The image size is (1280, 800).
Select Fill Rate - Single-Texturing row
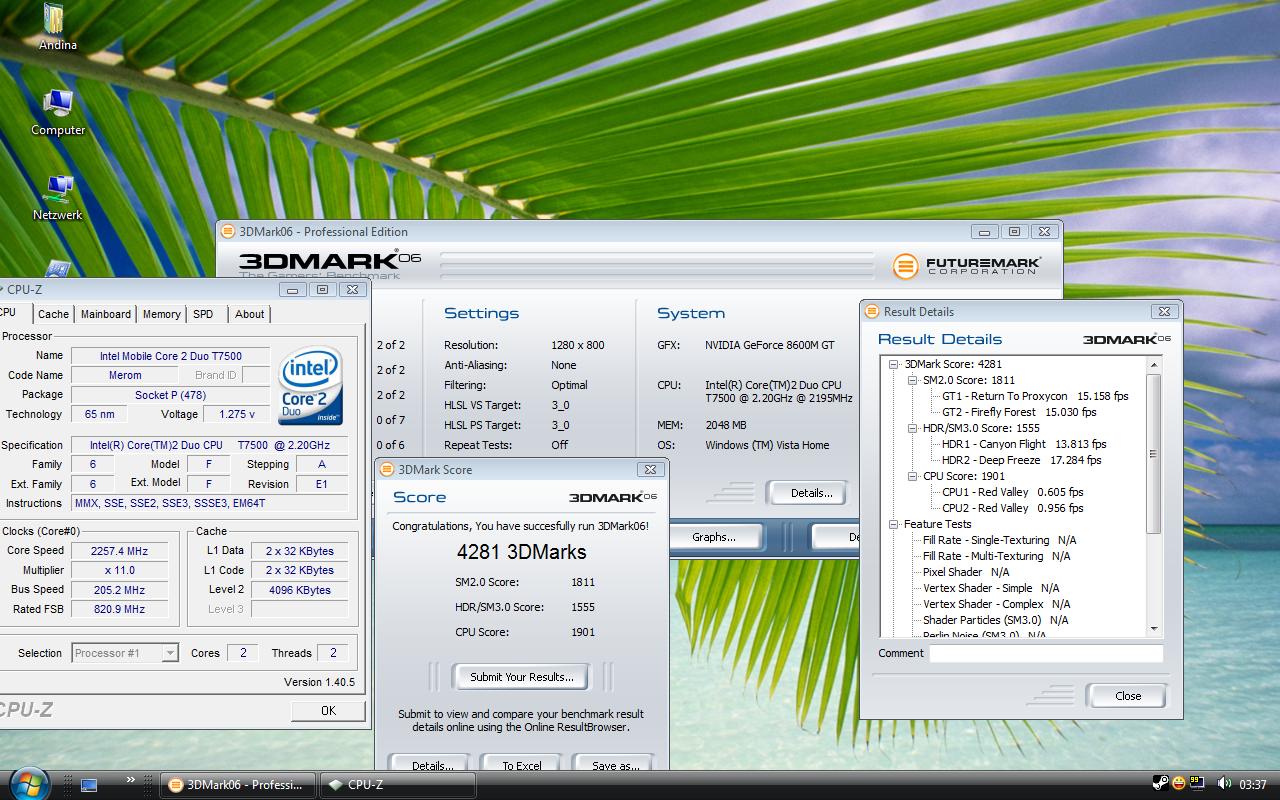point(999,541)
